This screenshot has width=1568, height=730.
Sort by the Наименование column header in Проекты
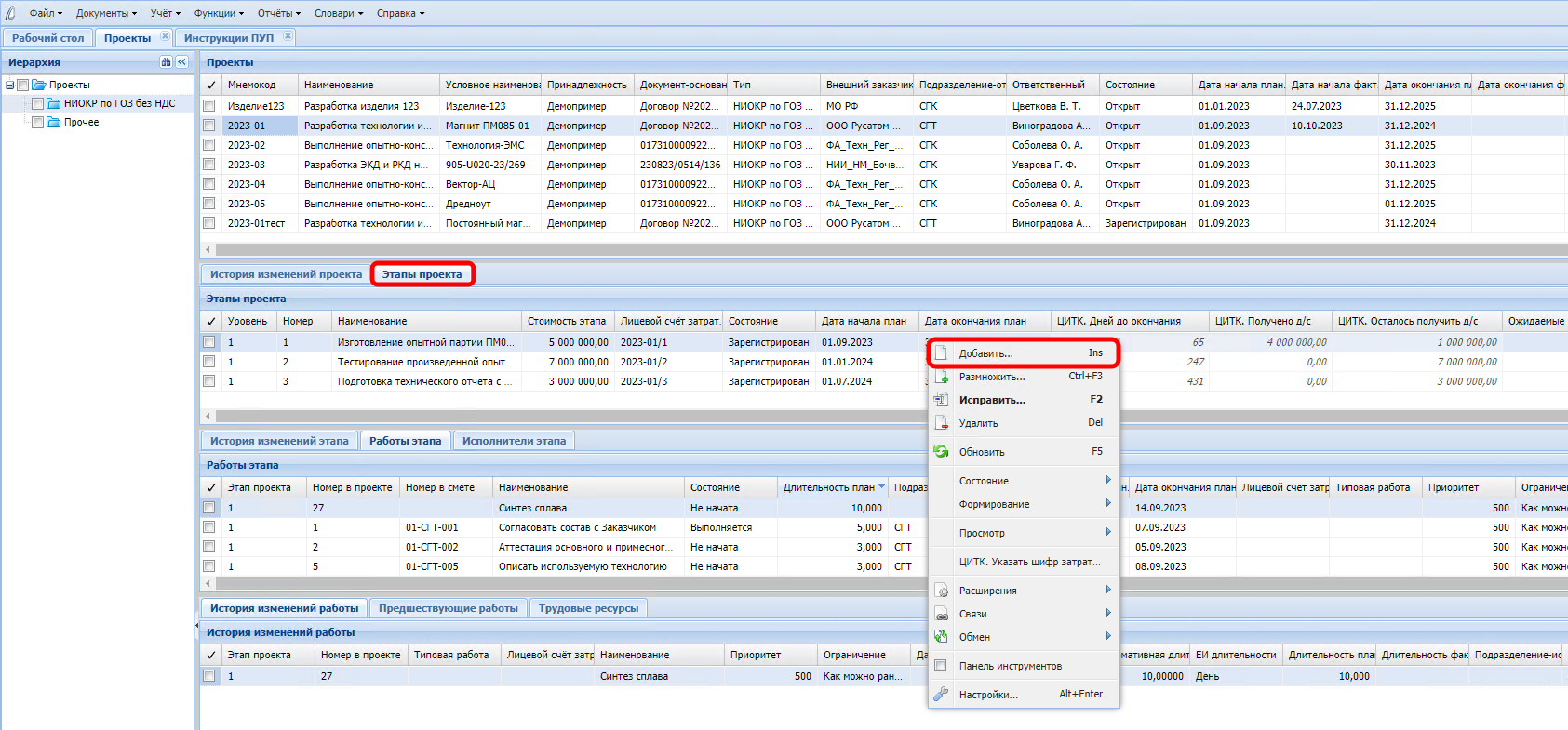339,85
